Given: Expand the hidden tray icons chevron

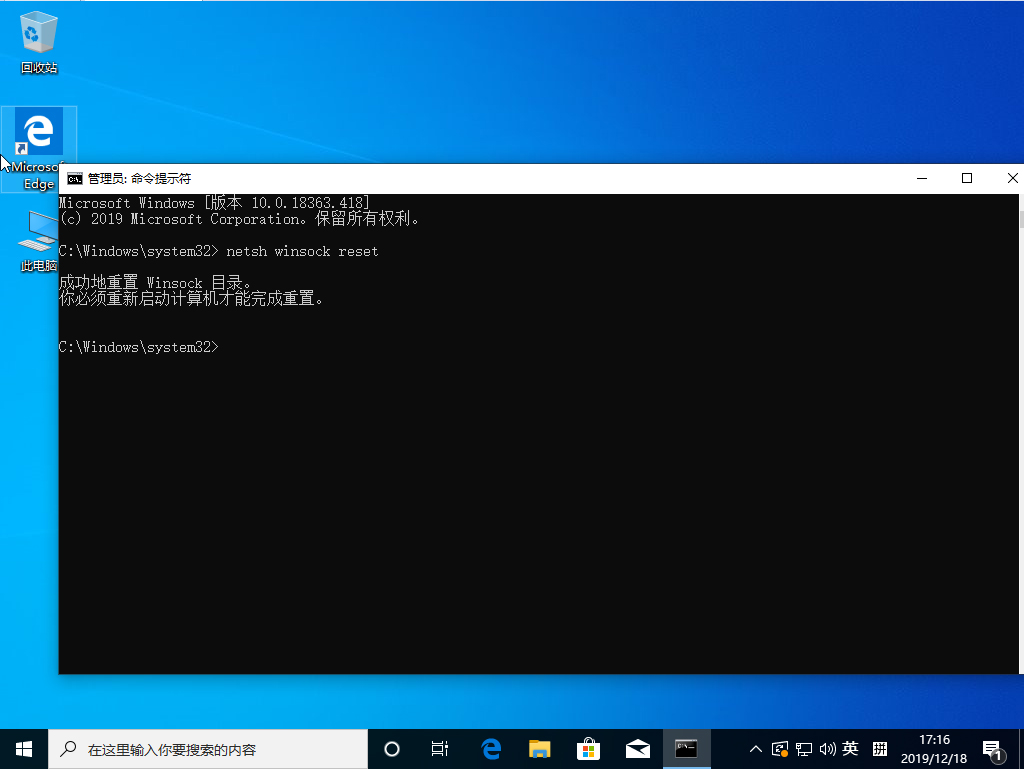Looking at the screenshot, I should point(755,748).
